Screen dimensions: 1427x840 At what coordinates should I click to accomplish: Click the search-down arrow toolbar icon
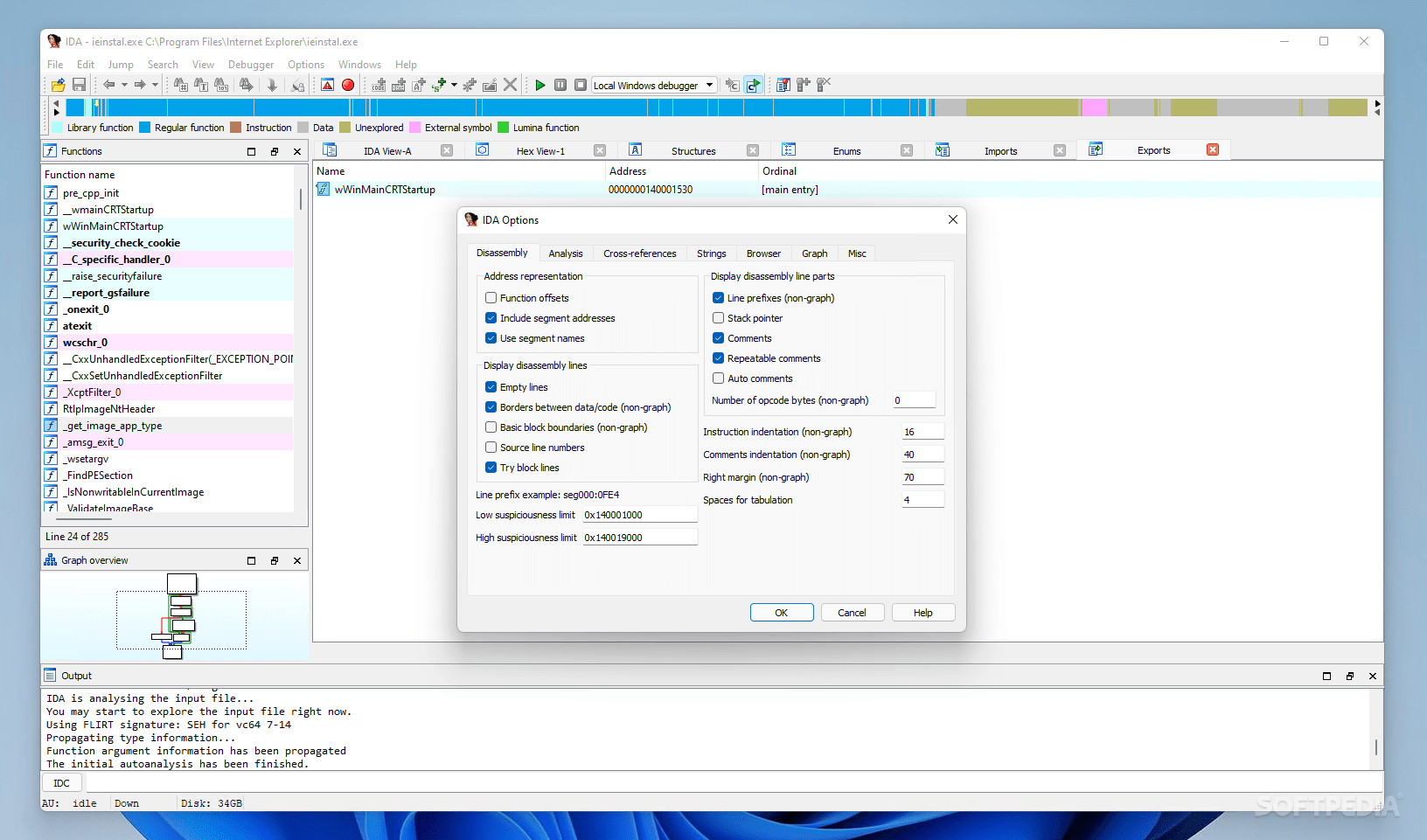(272, 85)
